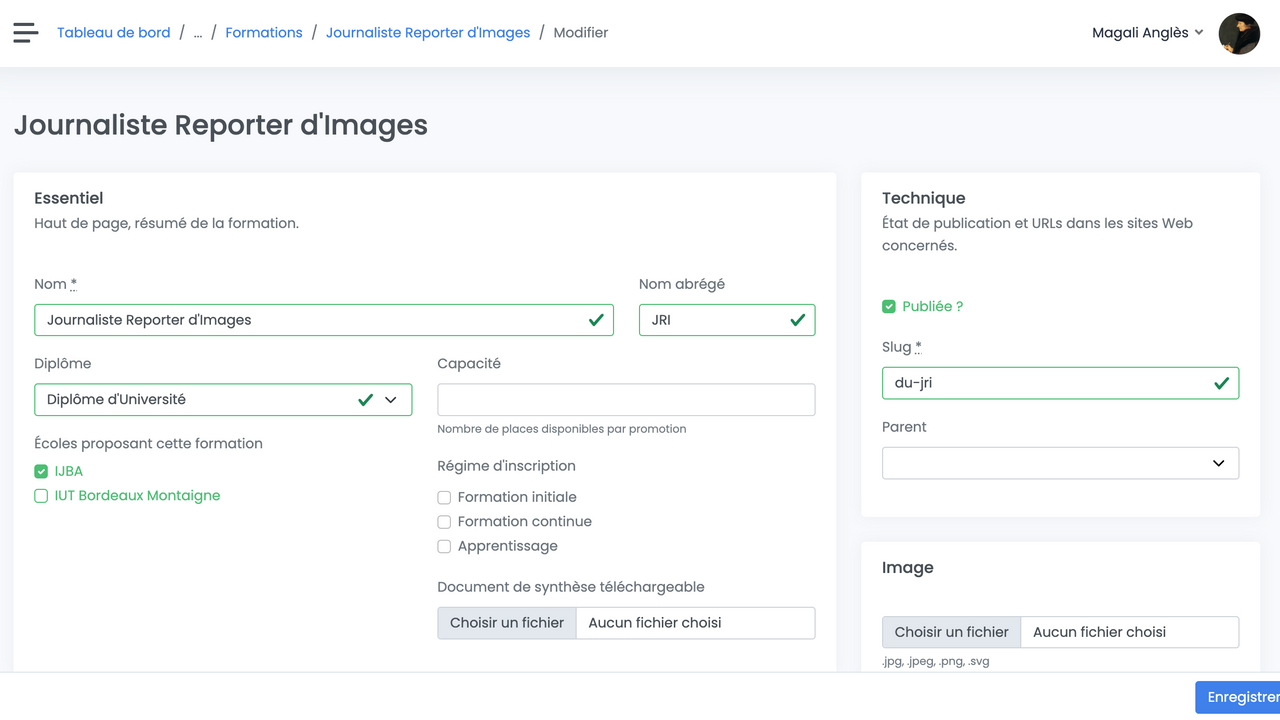Expand the Diplôme dropdown
Screen dimensions: 1280x720
click(222, 400)
